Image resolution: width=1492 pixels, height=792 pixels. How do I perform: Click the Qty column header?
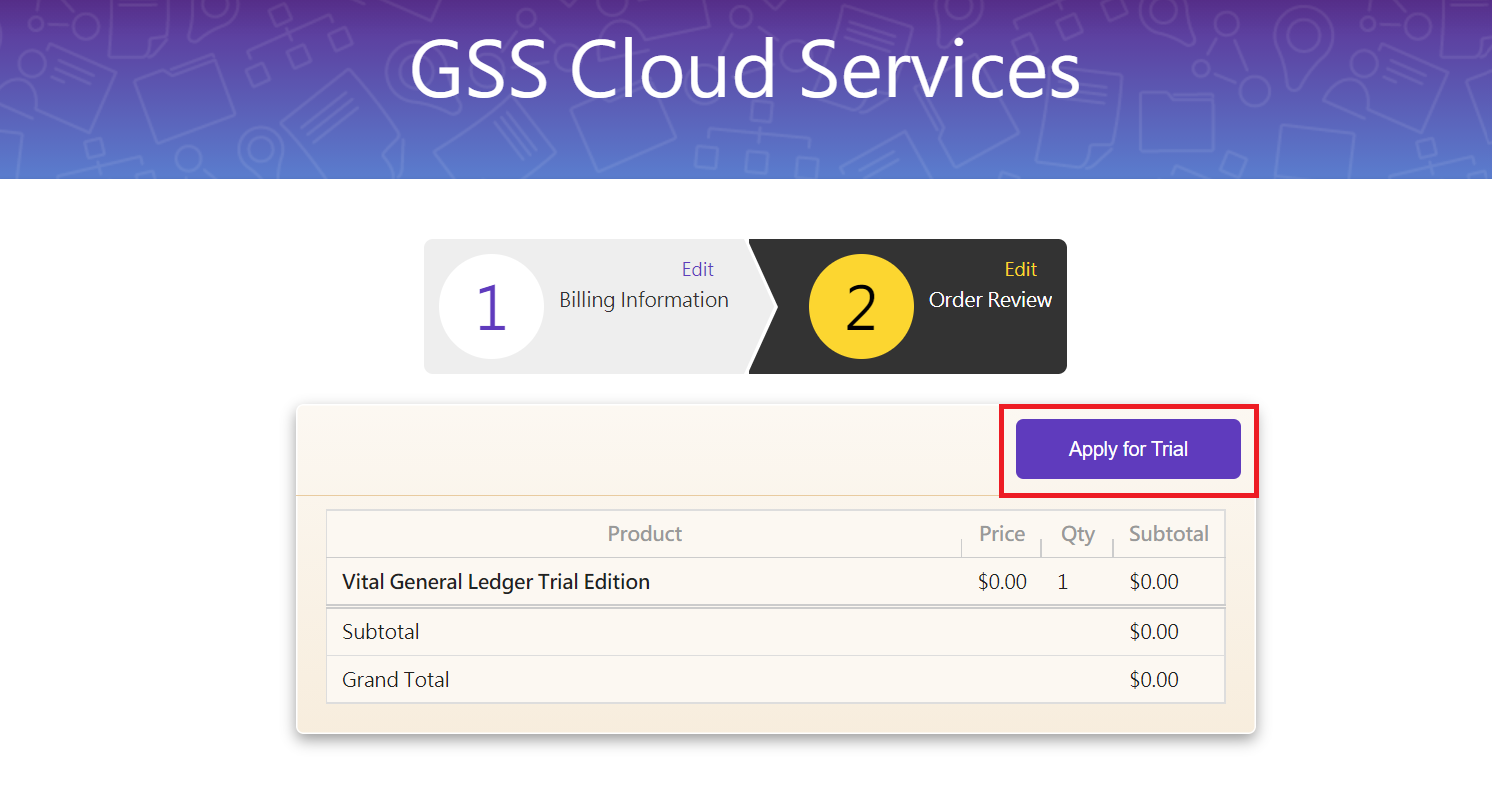(x=1077, y=534)
